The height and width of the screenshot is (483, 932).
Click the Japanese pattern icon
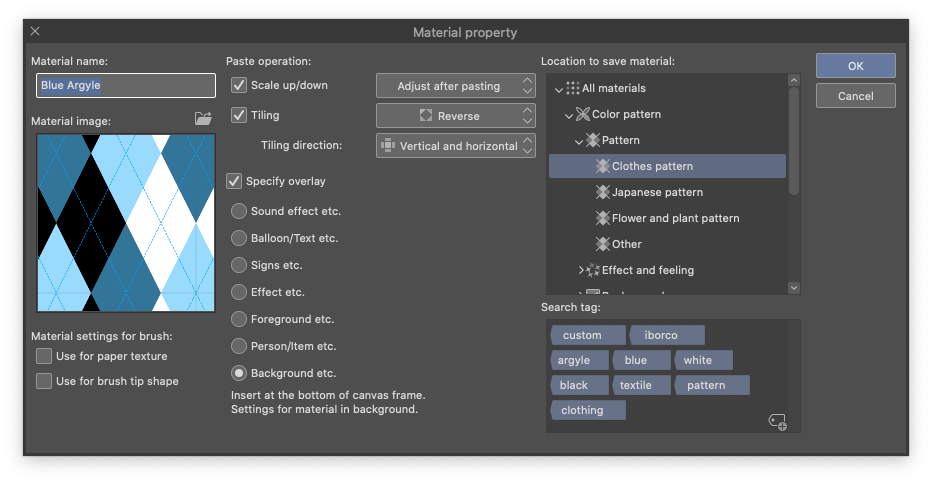[x=602, y=192]
